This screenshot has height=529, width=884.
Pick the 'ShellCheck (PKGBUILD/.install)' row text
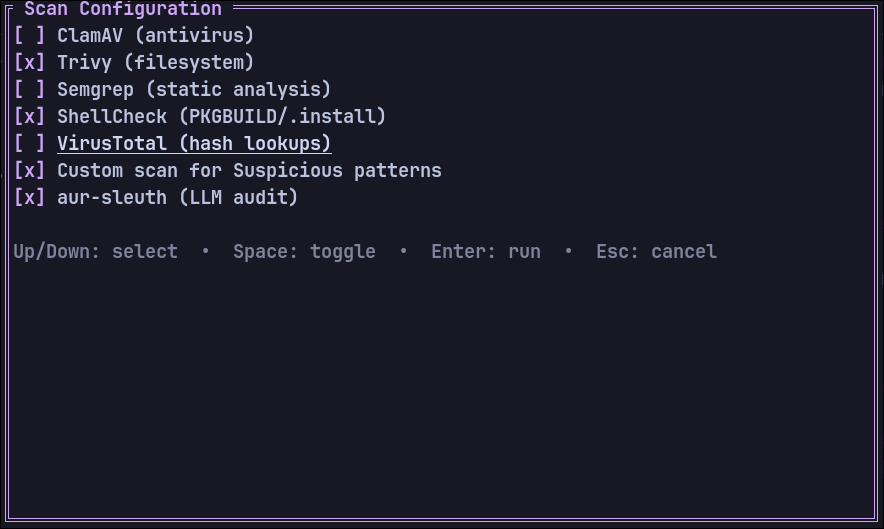click(x=221, y=117)
